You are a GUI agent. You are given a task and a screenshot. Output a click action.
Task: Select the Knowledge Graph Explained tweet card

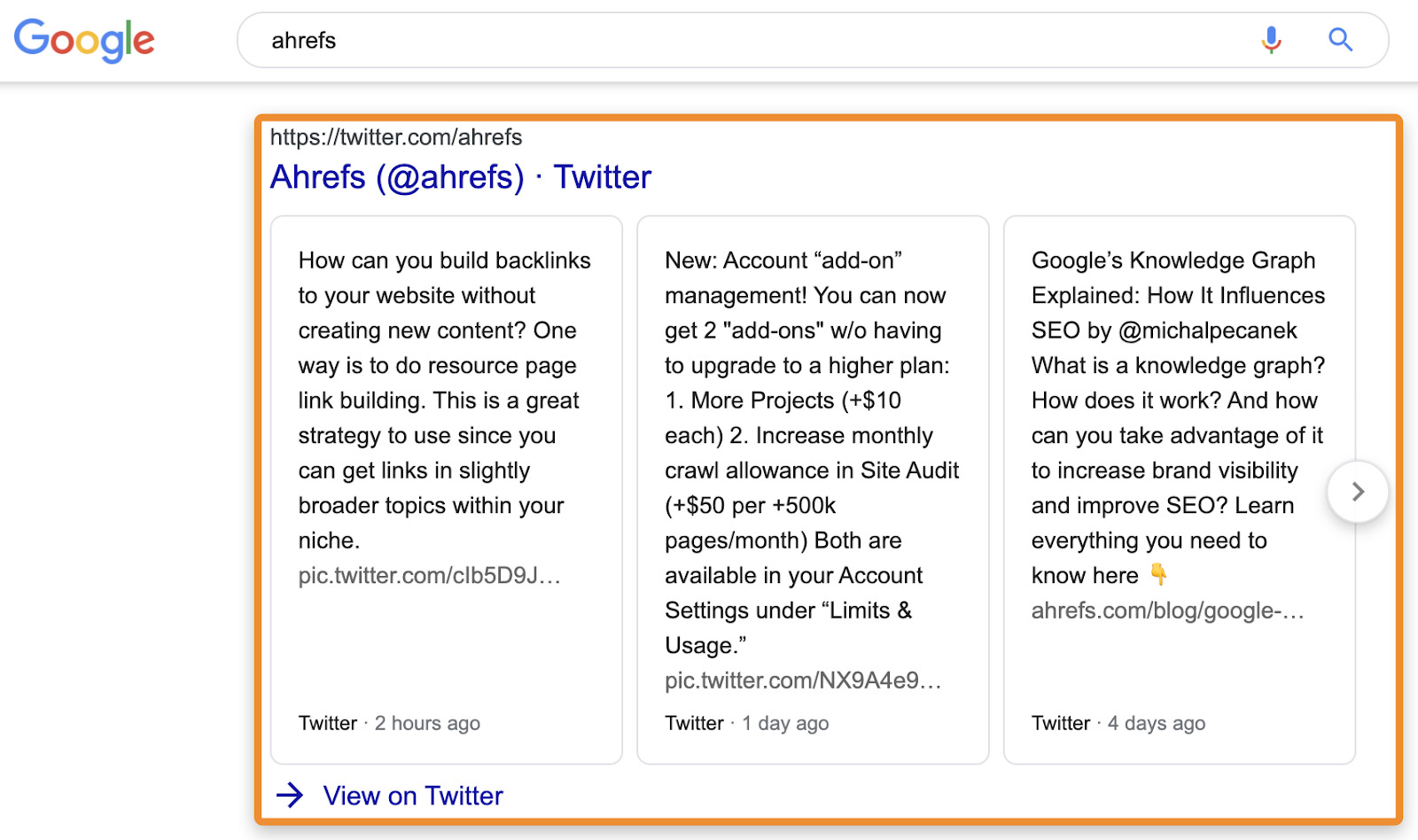[1179, 488]
